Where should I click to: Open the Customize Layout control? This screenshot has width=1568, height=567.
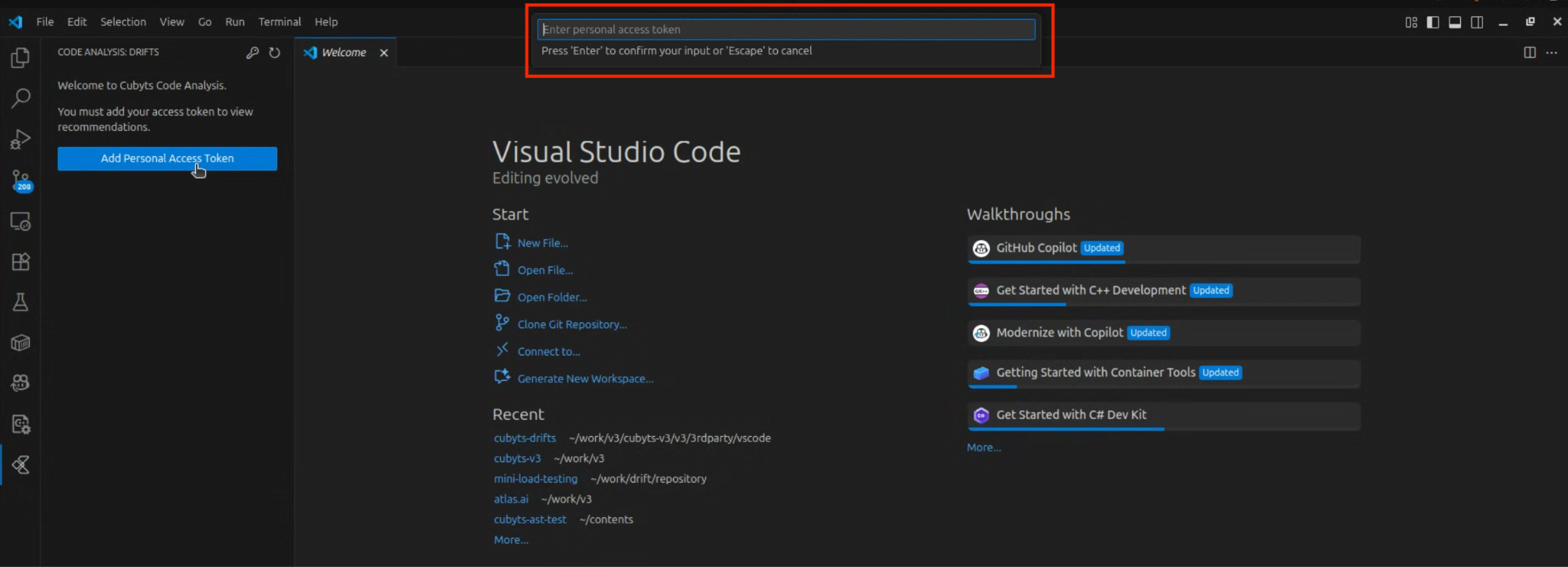[1411, 22]
